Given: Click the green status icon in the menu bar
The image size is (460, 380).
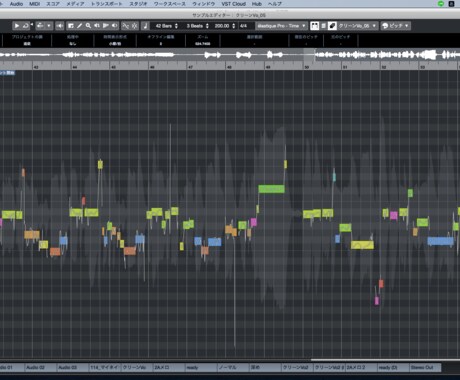Looking at the screenshot, I should point(441,4).
